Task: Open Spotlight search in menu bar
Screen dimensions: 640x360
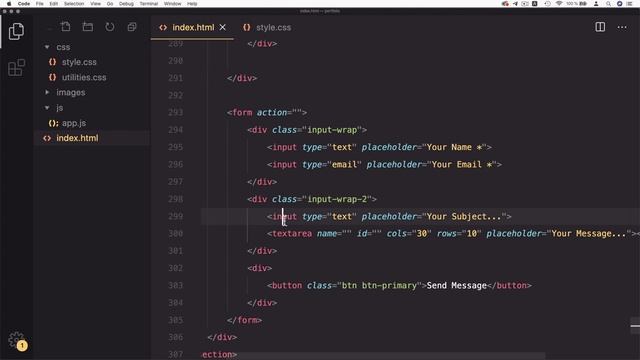Action: point(608,4)
